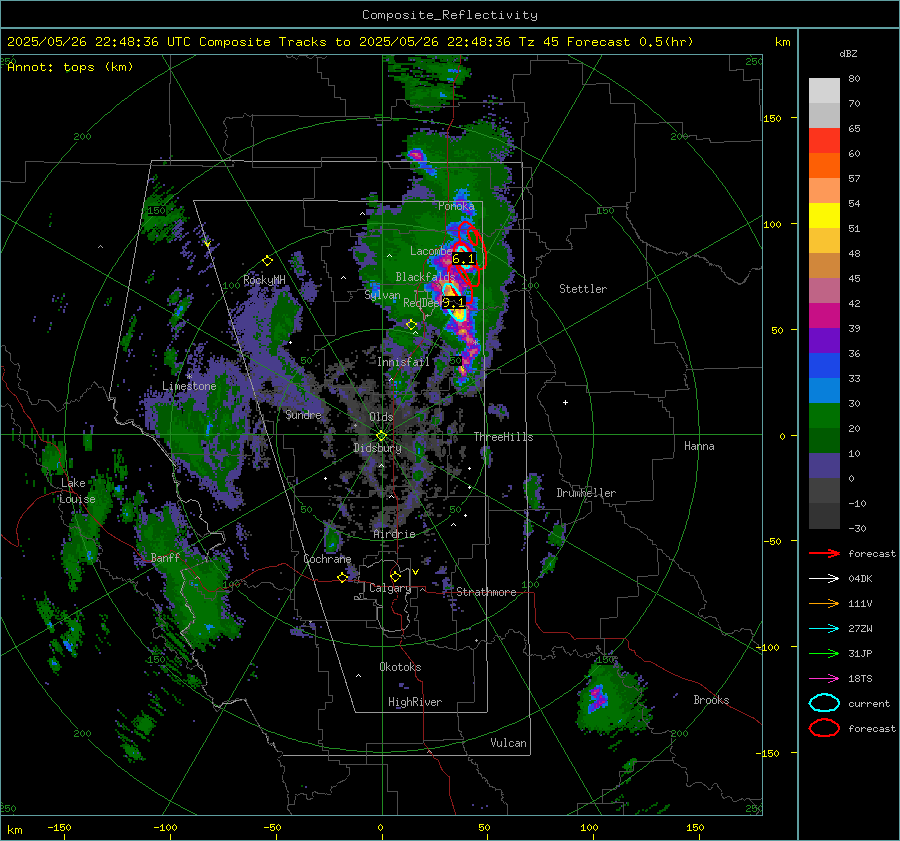Click the HighRiver city label

[415, 702]
